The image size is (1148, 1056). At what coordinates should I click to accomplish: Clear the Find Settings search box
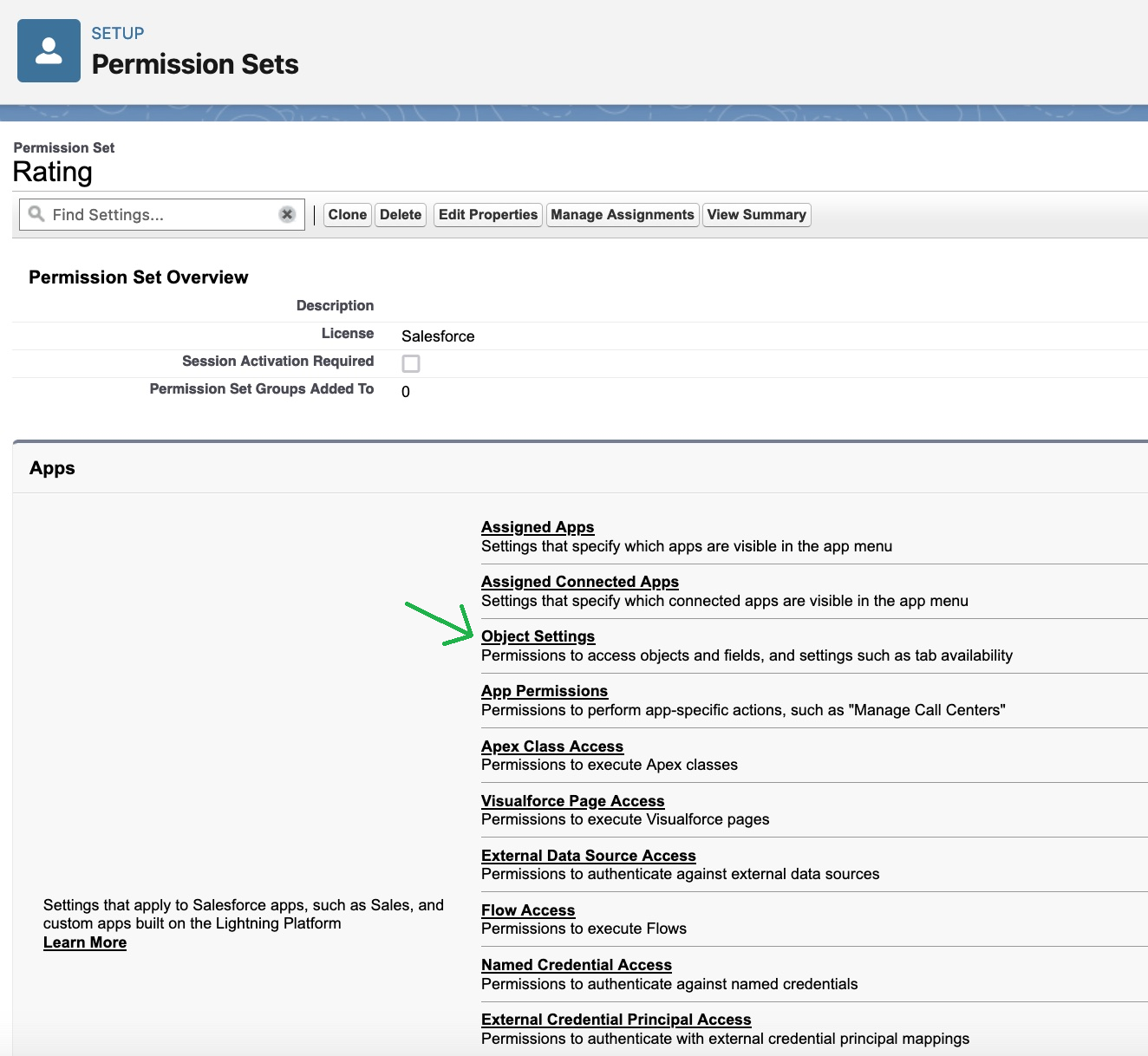click(x=287, y=214)
